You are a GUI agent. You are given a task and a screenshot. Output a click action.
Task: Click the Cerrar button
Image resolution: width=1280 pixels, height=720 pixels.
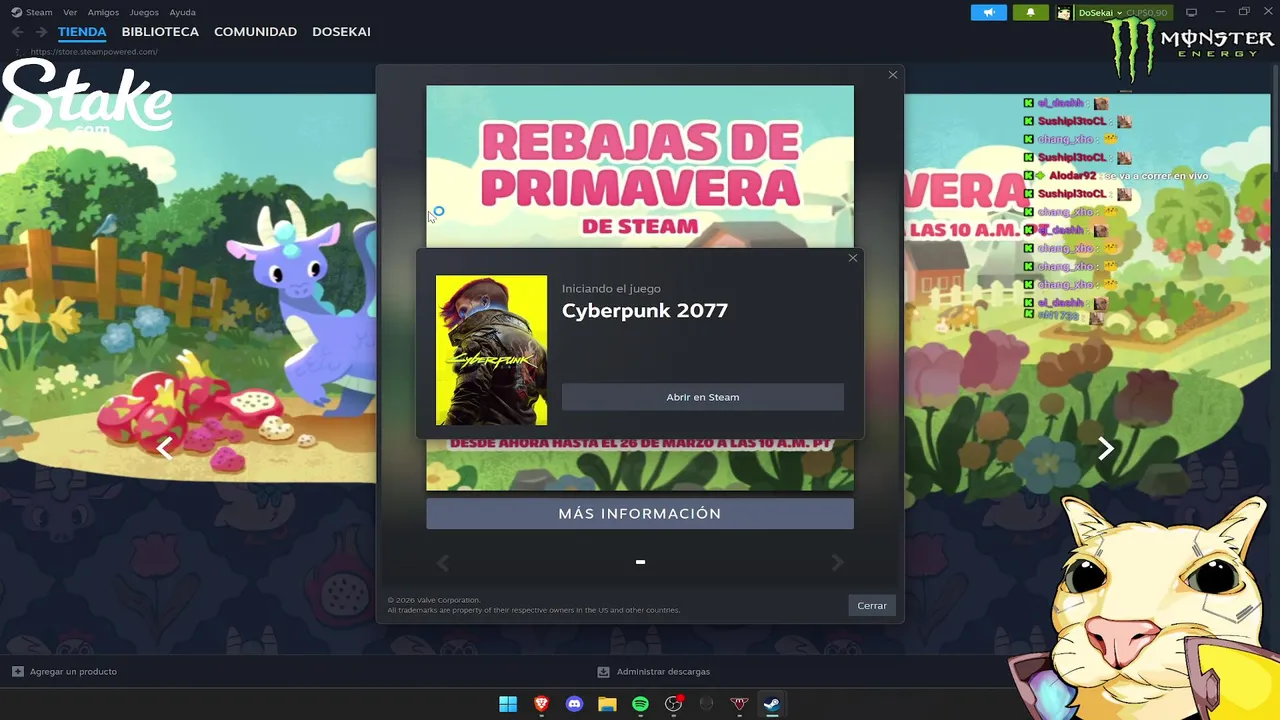point(872,605)
